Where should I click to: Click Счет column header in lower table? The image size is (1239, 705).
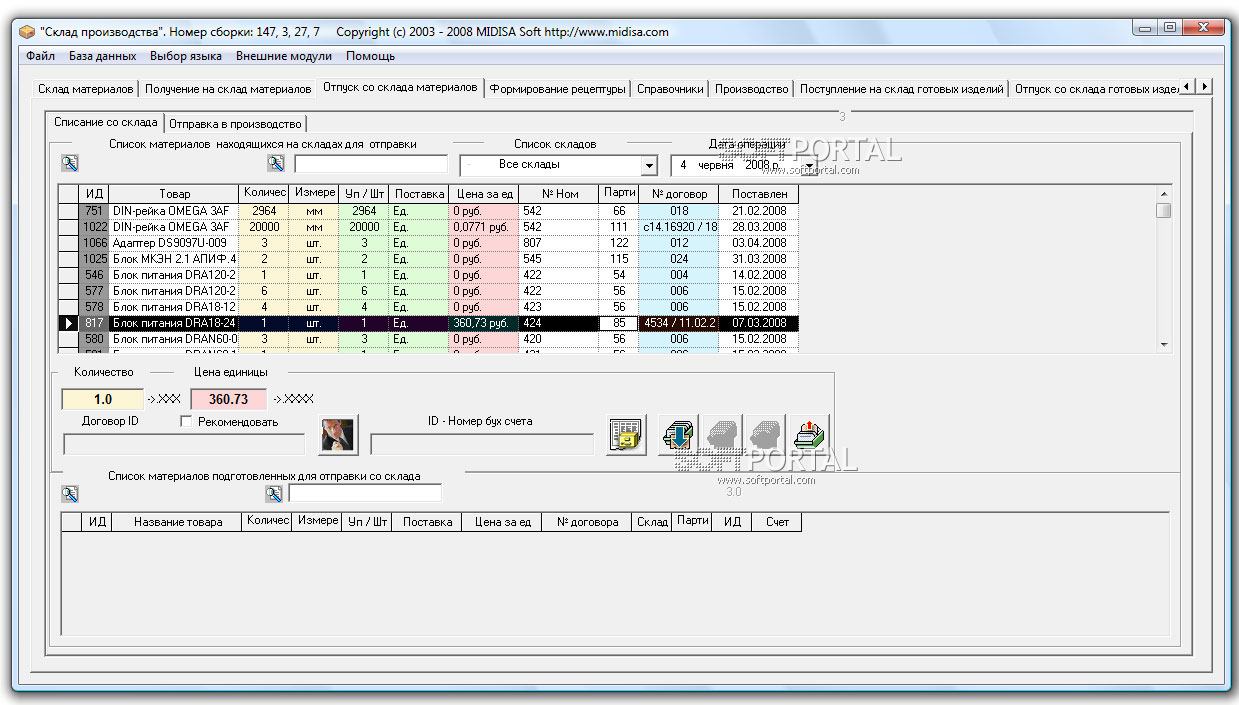777,522
